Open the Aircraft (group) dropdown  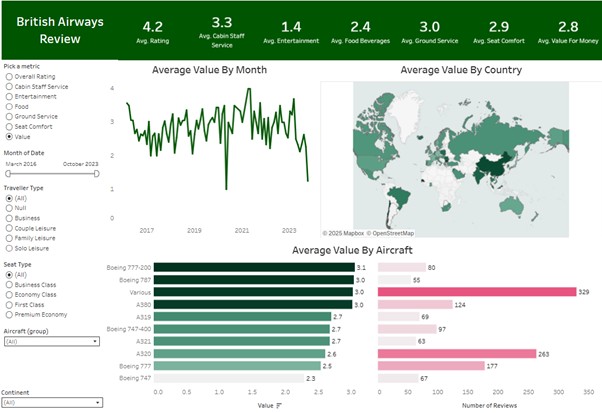(51, 341)
